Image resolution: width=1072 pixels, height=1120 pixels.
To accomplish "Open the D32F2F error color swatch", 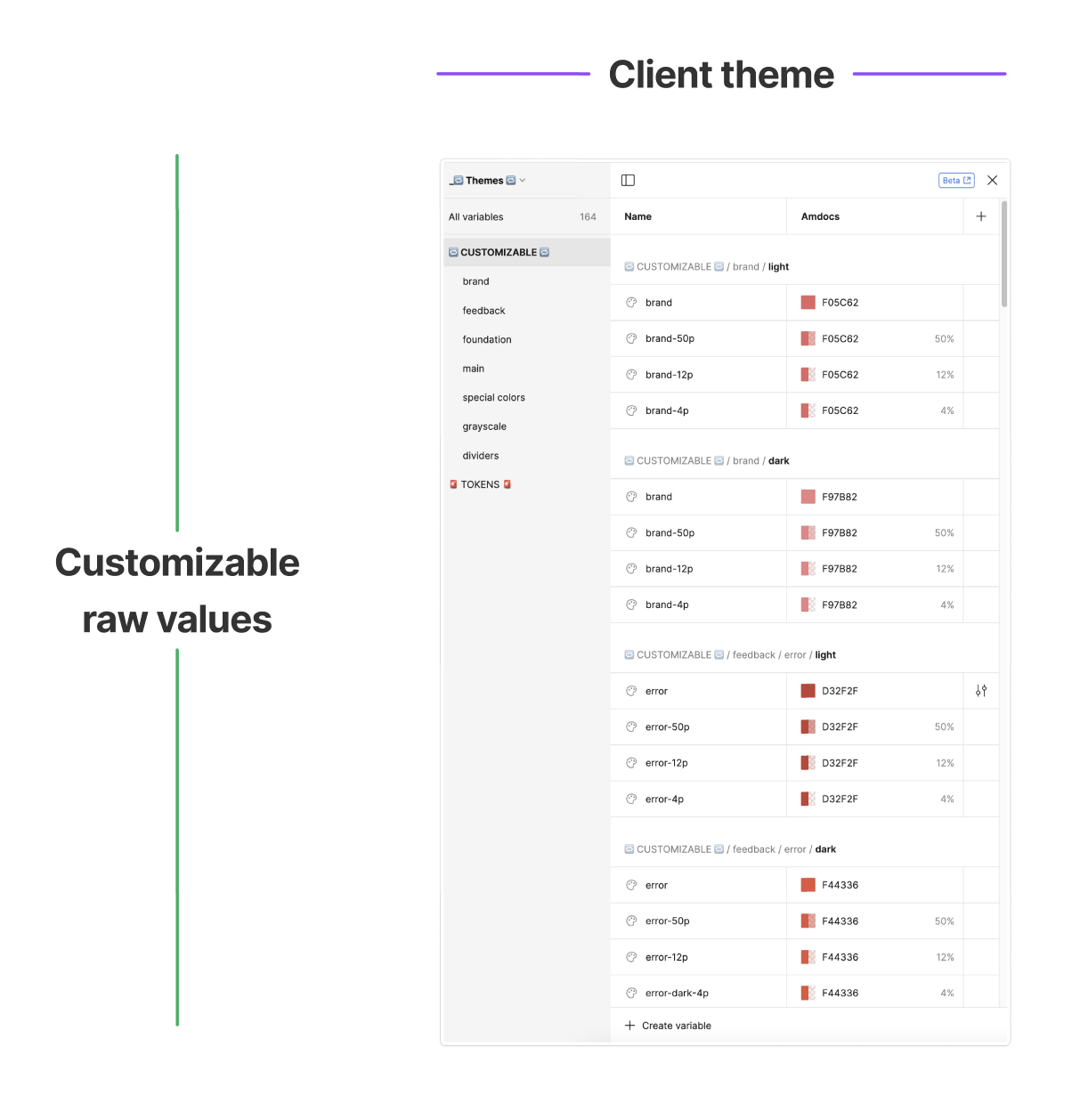I will [808, 691].
